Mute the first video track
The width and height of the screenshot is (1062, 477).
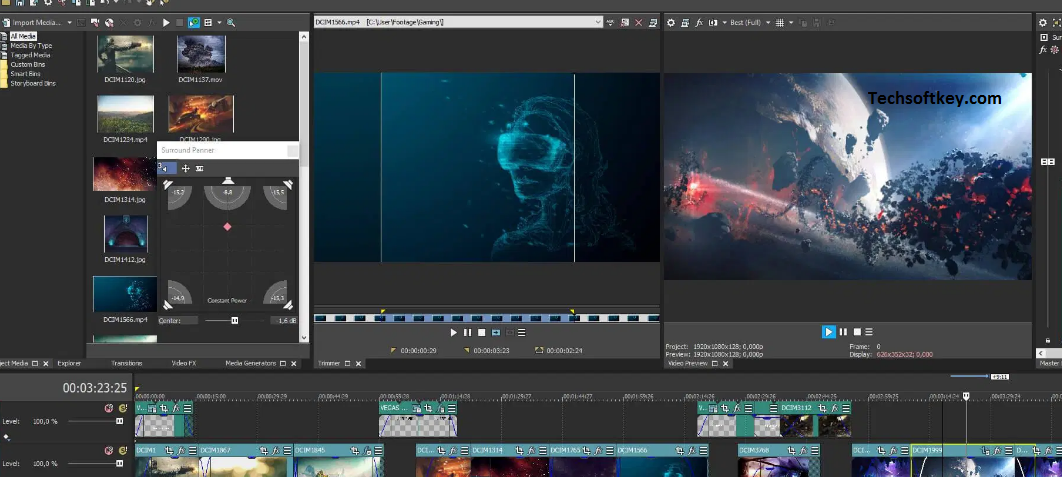click(x=108, y=409)
